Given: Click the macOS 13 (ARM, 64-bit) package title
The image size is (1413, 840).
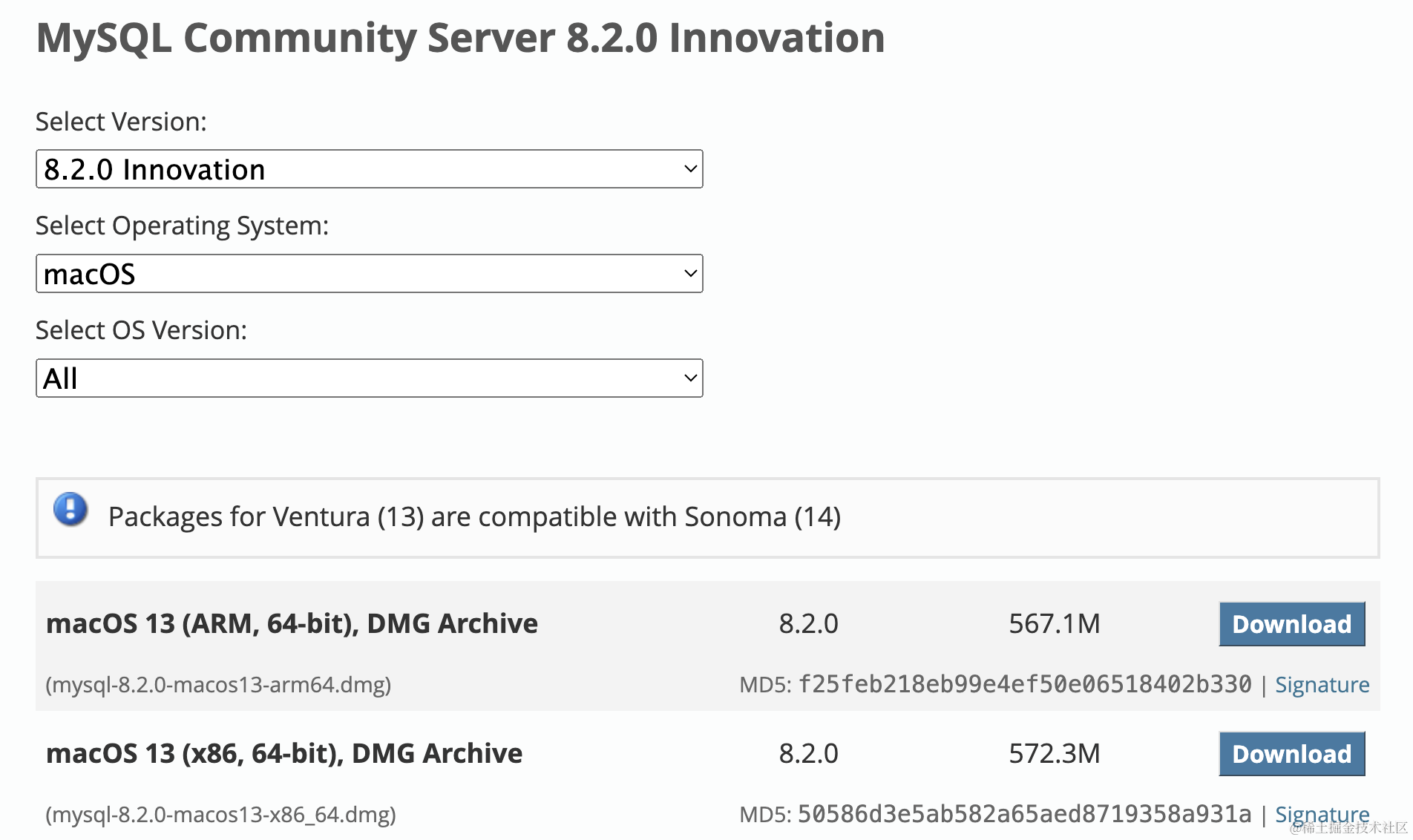Looking at the screenshot, I should click(x=292, y=623).
